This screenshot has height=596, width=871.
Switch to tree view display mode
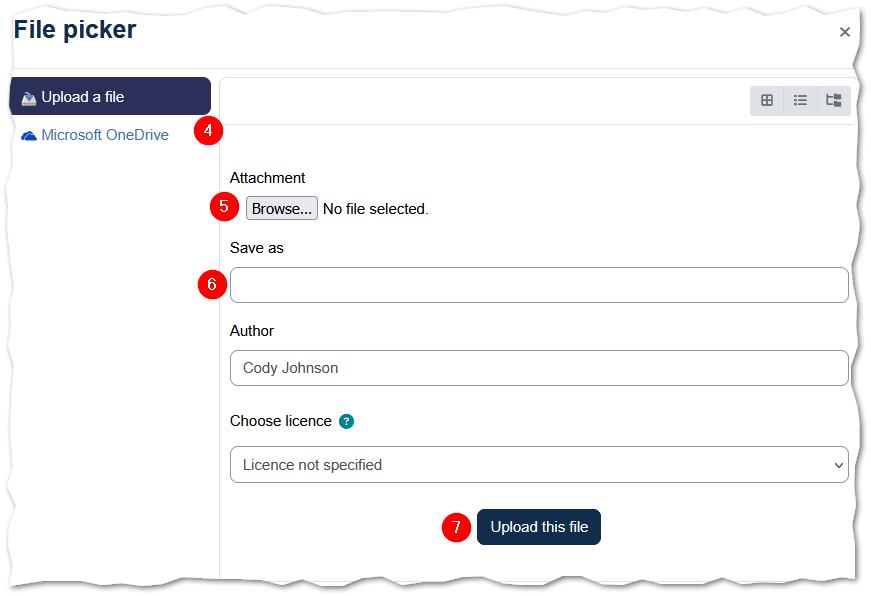point(832,100)
